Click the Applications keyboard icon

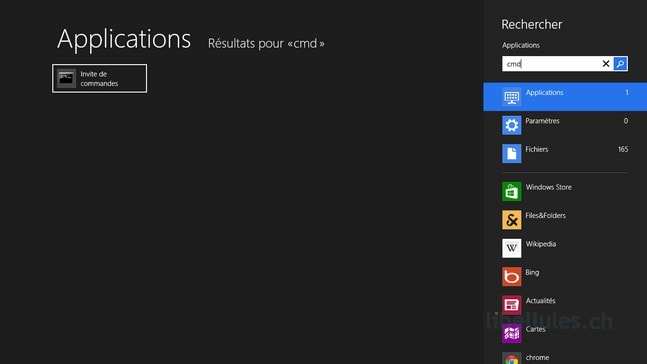point(512,97)
